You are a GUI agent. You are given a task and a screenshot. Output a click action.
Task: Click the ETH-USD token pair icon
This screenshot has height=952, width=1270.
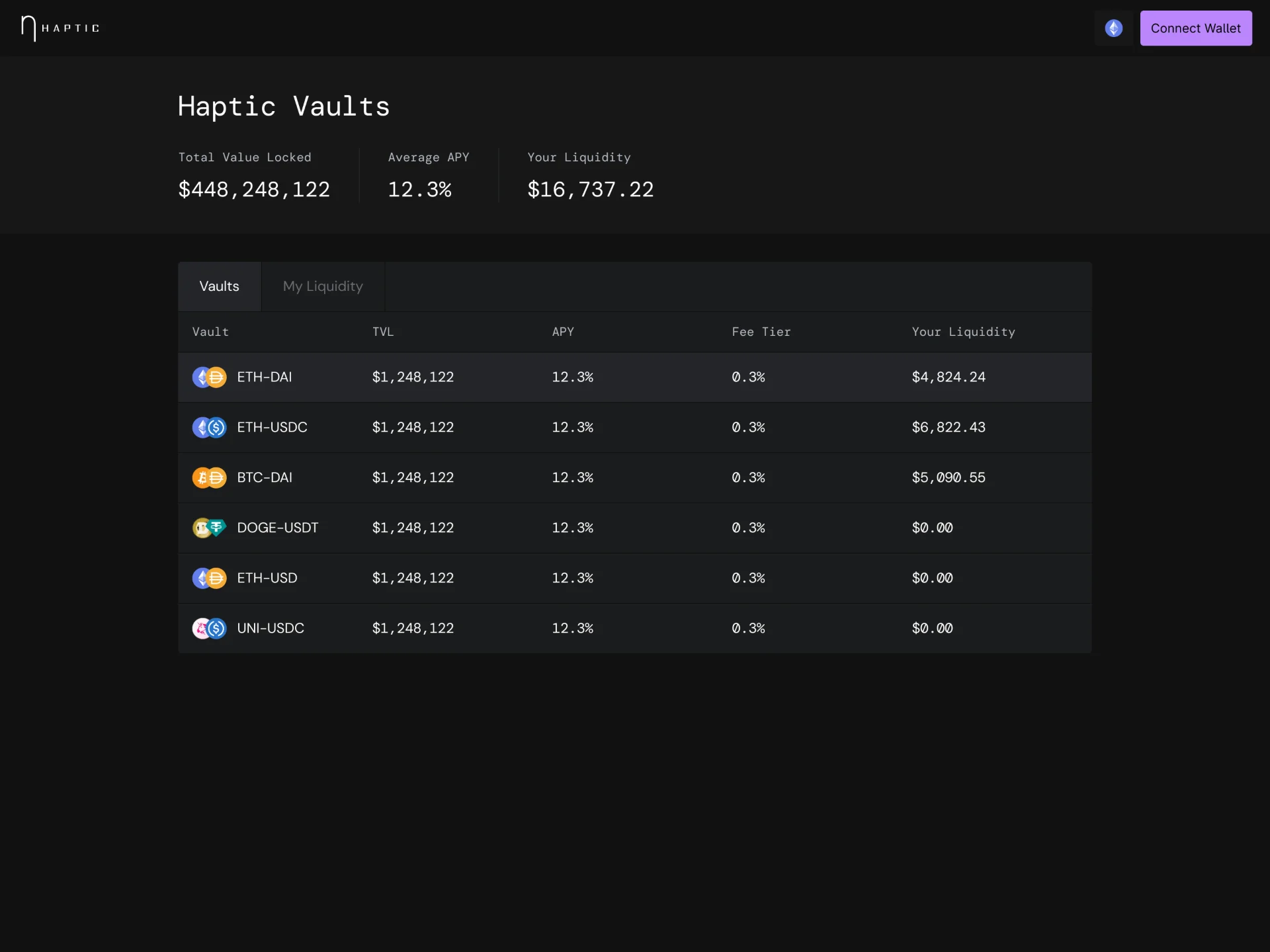pyautogui.click(x=209, y=578)
